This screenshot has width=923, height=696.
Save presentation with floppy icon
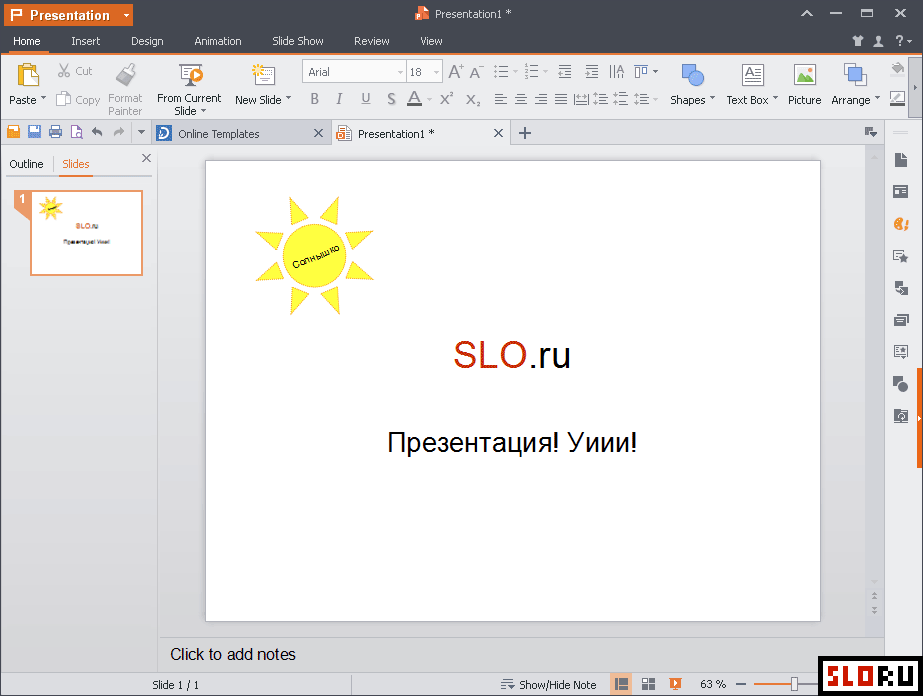(35, 132)
